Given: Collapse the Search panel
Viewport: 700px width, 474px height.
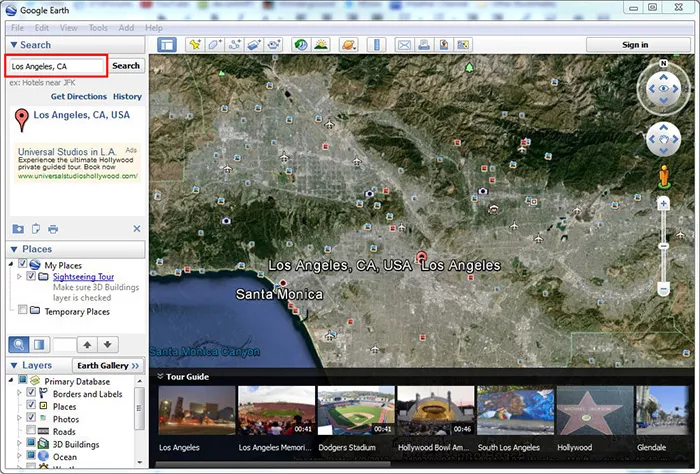Looking at the screenshot, I should (13, 45).
